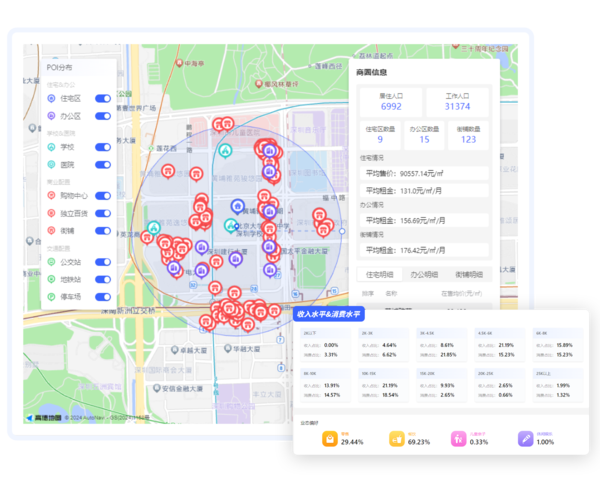Screen dimensions: 600x480
Task: Click the 医院 legend pin icon
Action: click(x=51, y=165)
